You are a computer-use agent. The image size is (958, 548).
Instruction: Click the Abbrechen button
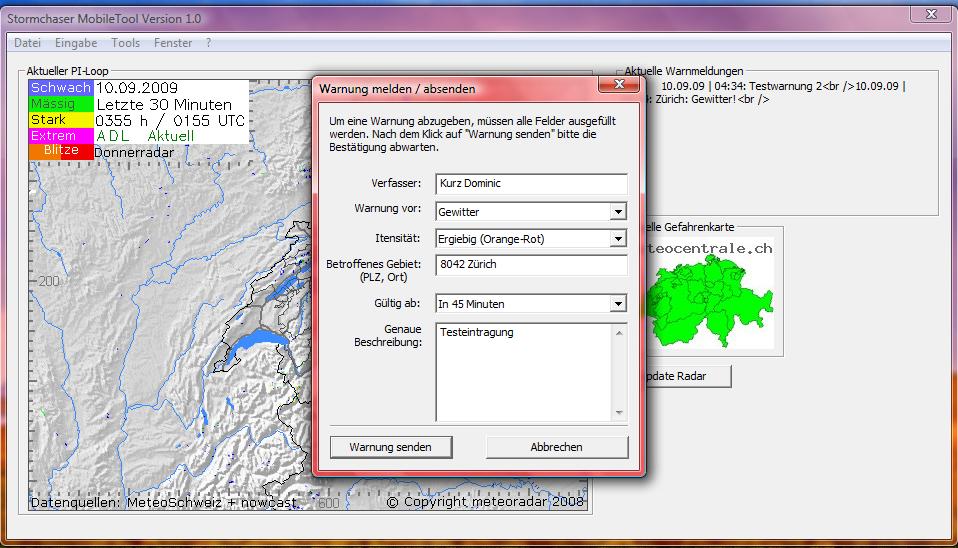coord(557,447)
